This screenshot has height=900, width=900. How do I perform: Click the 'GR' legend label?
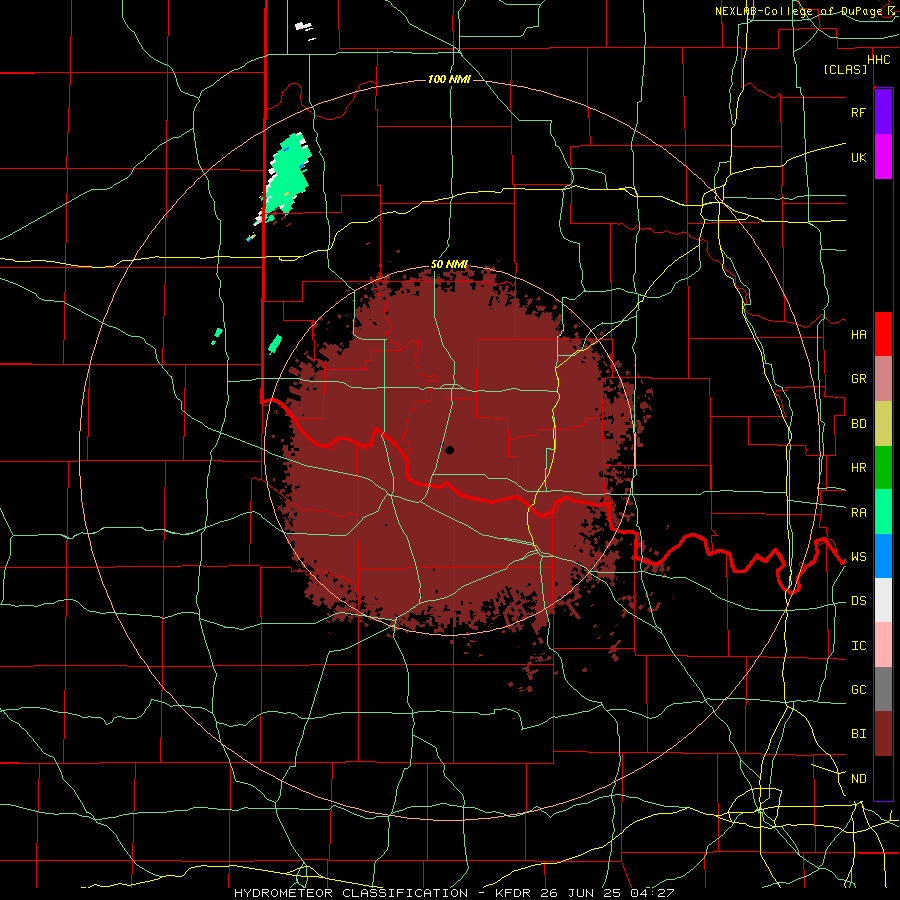pyautogui.click(x=858, y=379)
